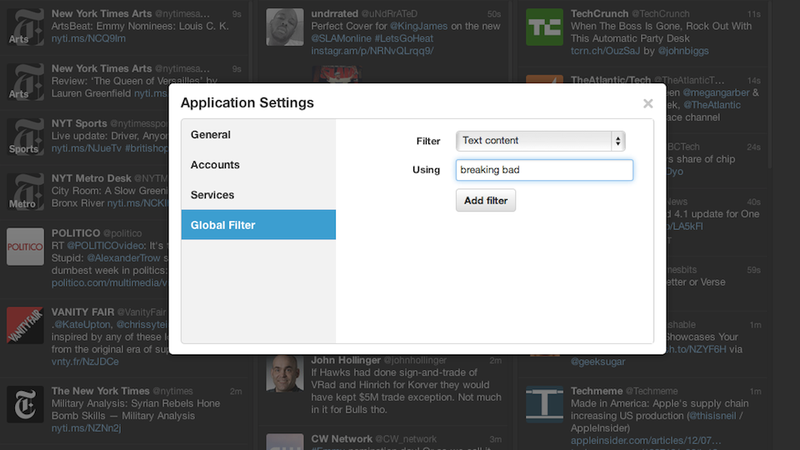
Task: Click the TechCrunch account name
Action: click(x=599, y=14)
